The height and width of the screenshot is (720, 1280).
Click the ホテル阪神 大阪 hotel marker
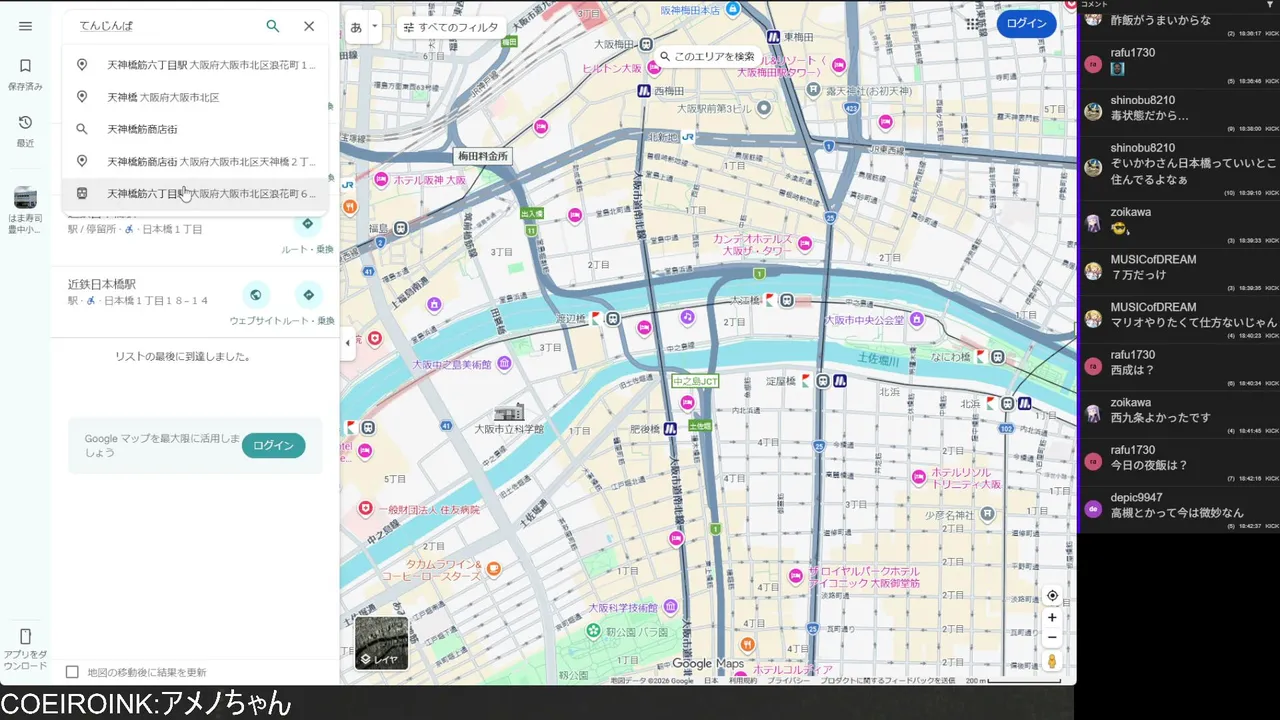pos(381,180)
